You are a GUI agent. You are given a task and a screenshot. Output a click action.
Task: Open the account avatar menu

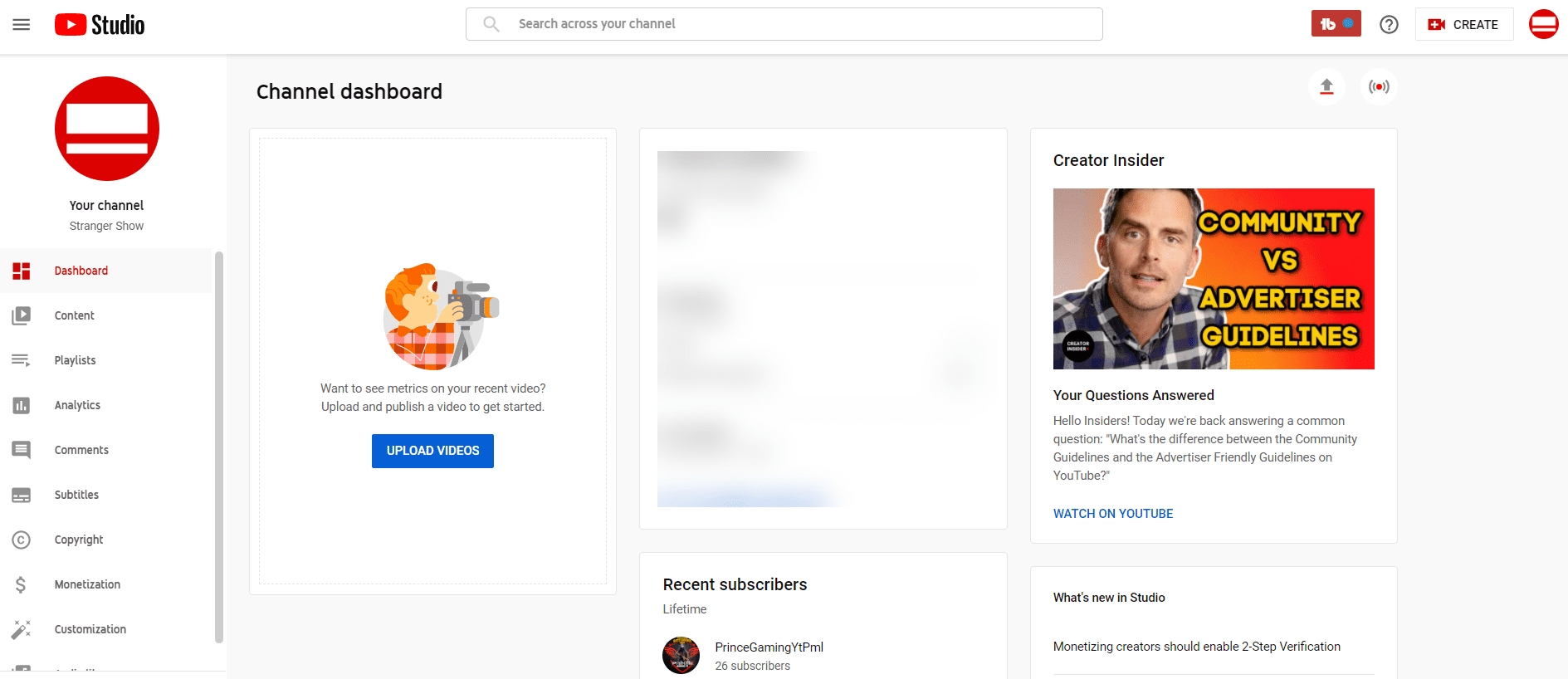[x=1543, y=24]
